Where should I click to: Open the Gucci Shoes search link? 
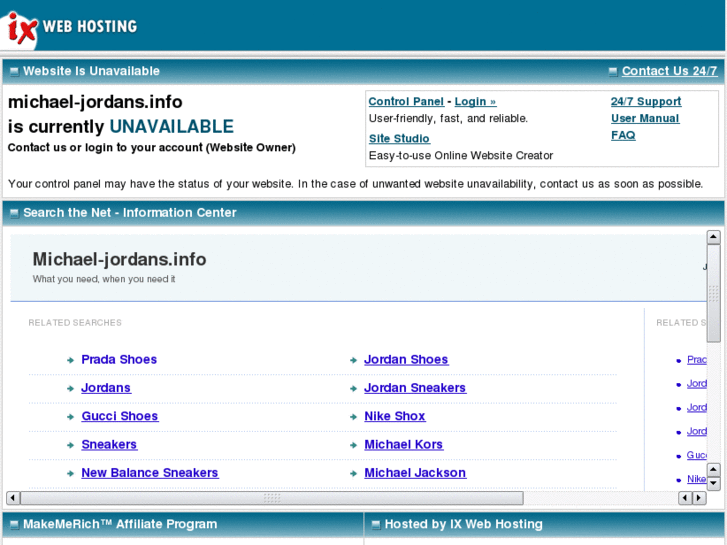coord(120,416)
